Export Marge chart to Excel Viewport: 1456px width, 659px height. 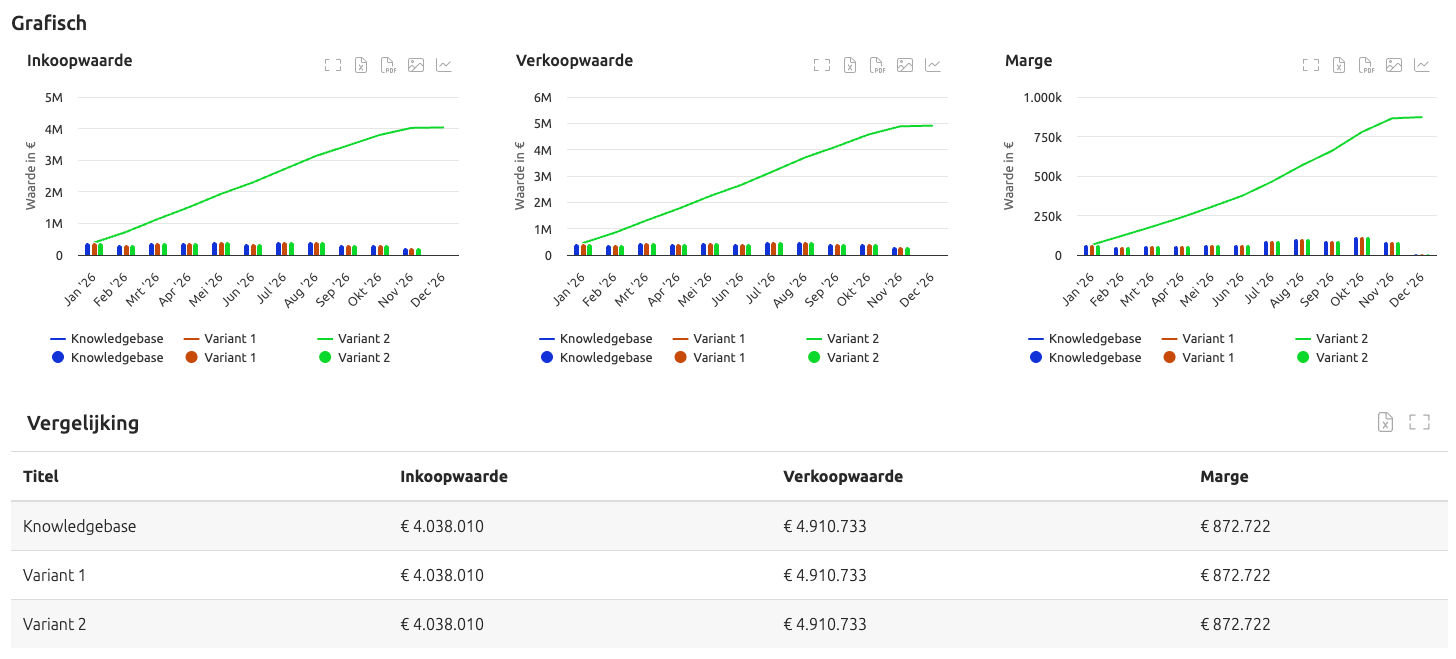tap(1339, 65)
